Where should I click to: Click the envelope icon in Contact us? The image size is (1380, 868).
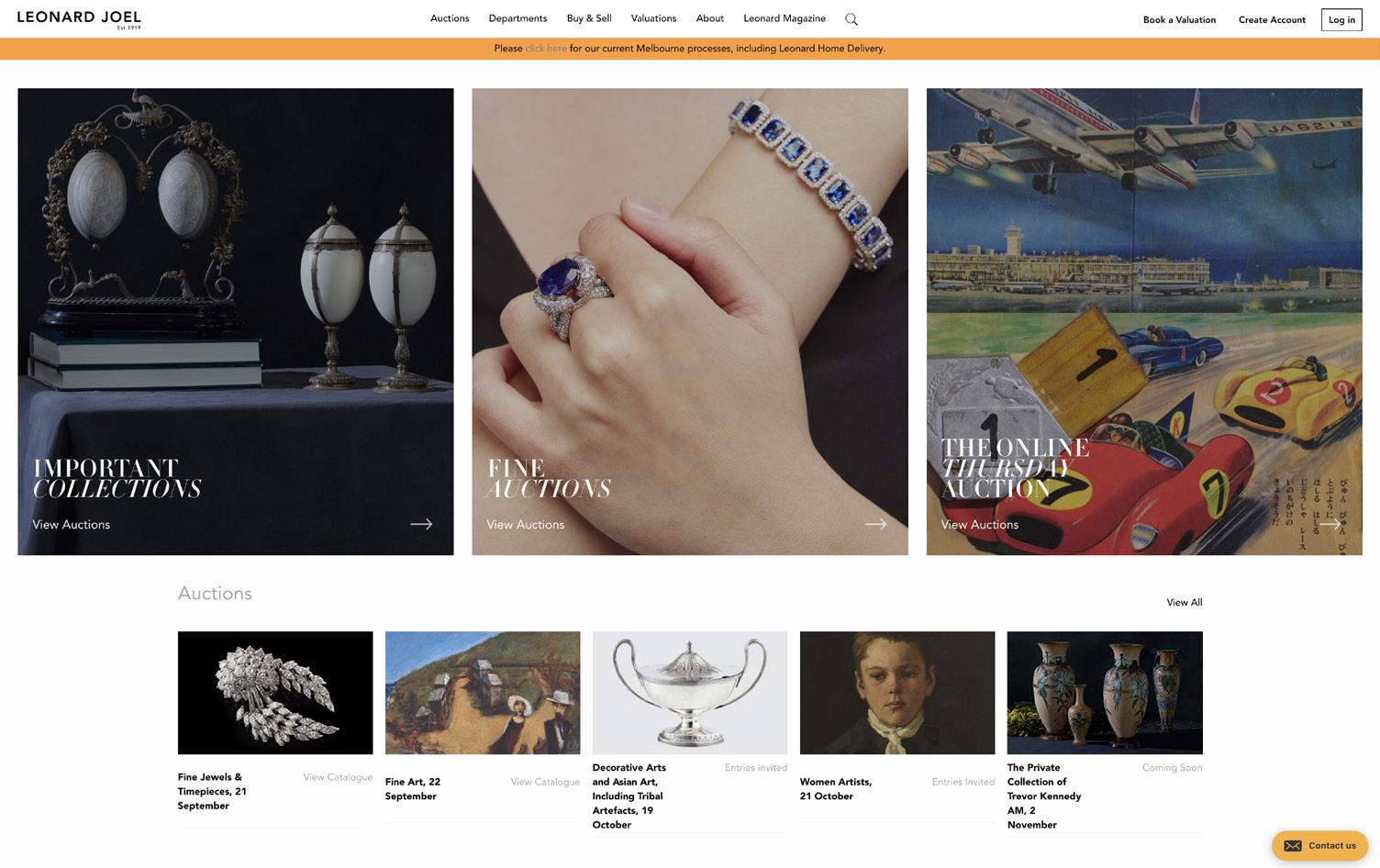point(1293,846)
